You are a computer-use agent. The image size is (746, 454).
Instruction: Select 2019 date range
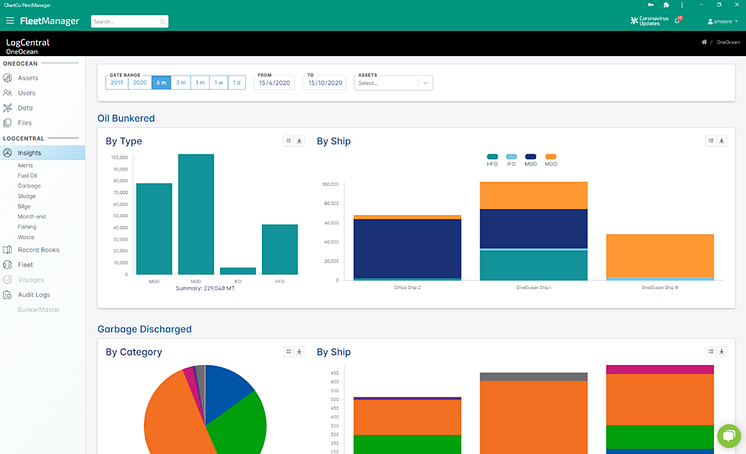117,82
